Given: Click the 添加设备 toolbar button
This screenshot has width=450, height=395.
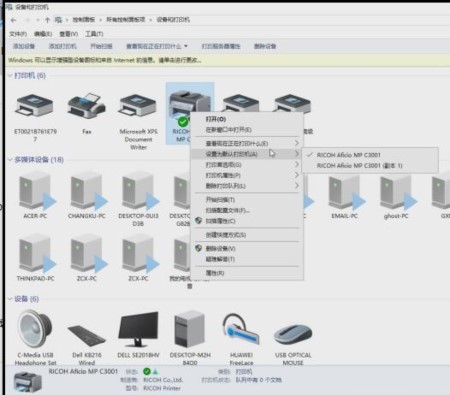Looking at the screenshot, I should coord(24,46).
